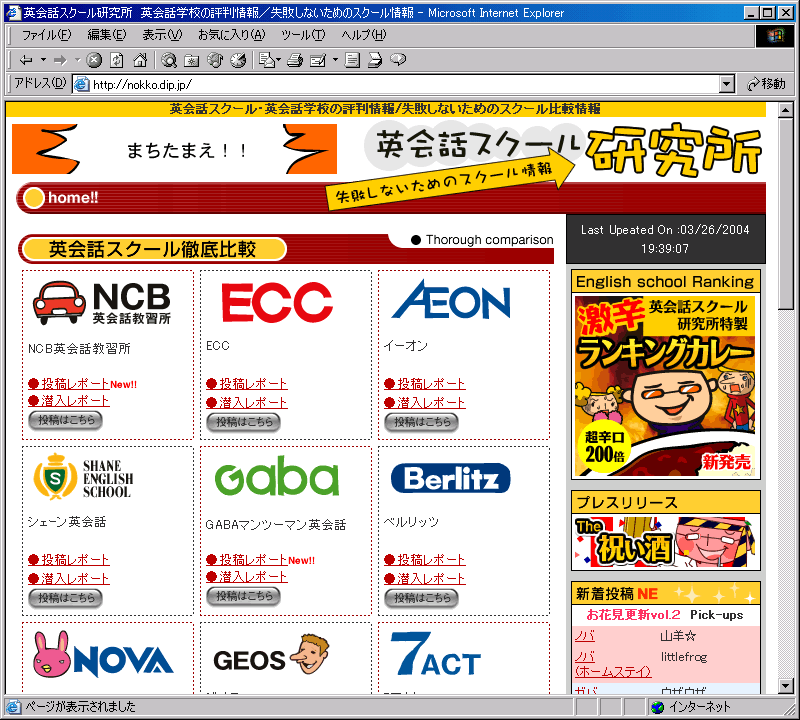This screenshot has height=720, width=800.
Task: Click the Messenger speech bubble icon
Action: (398, 60)
